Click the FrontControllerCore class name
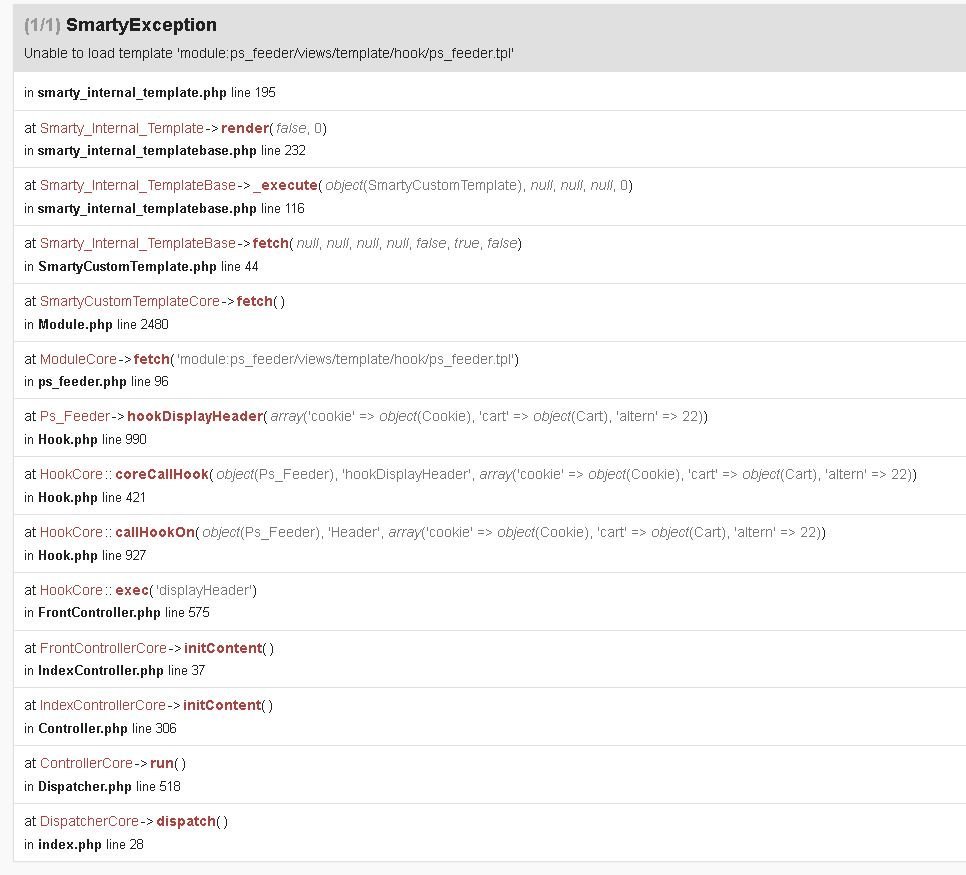Screen dimensions: 966x875 click(103, 648)
